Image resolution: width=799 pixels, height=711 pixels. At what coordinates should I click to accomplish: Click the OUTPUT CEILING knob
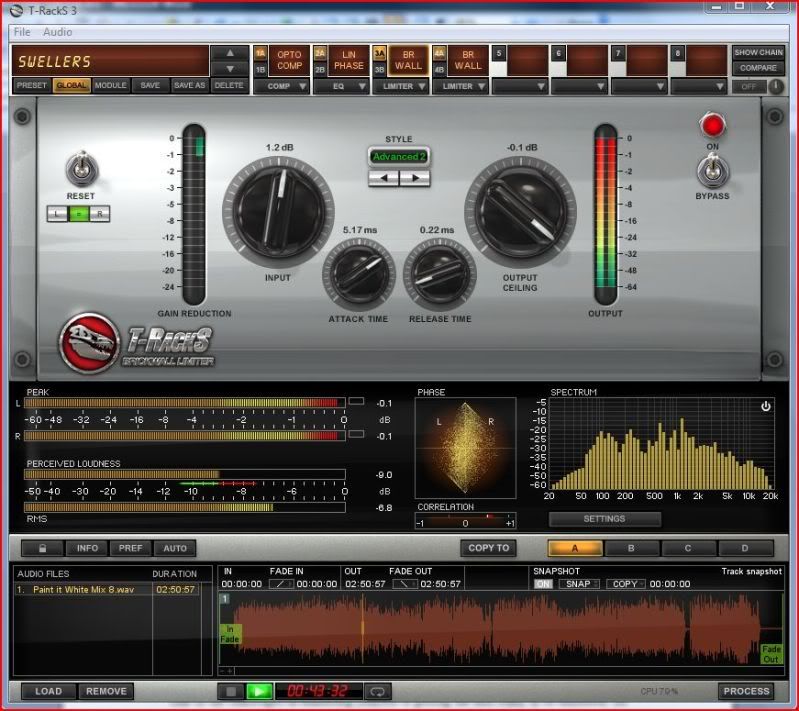[x=520, y=212]
